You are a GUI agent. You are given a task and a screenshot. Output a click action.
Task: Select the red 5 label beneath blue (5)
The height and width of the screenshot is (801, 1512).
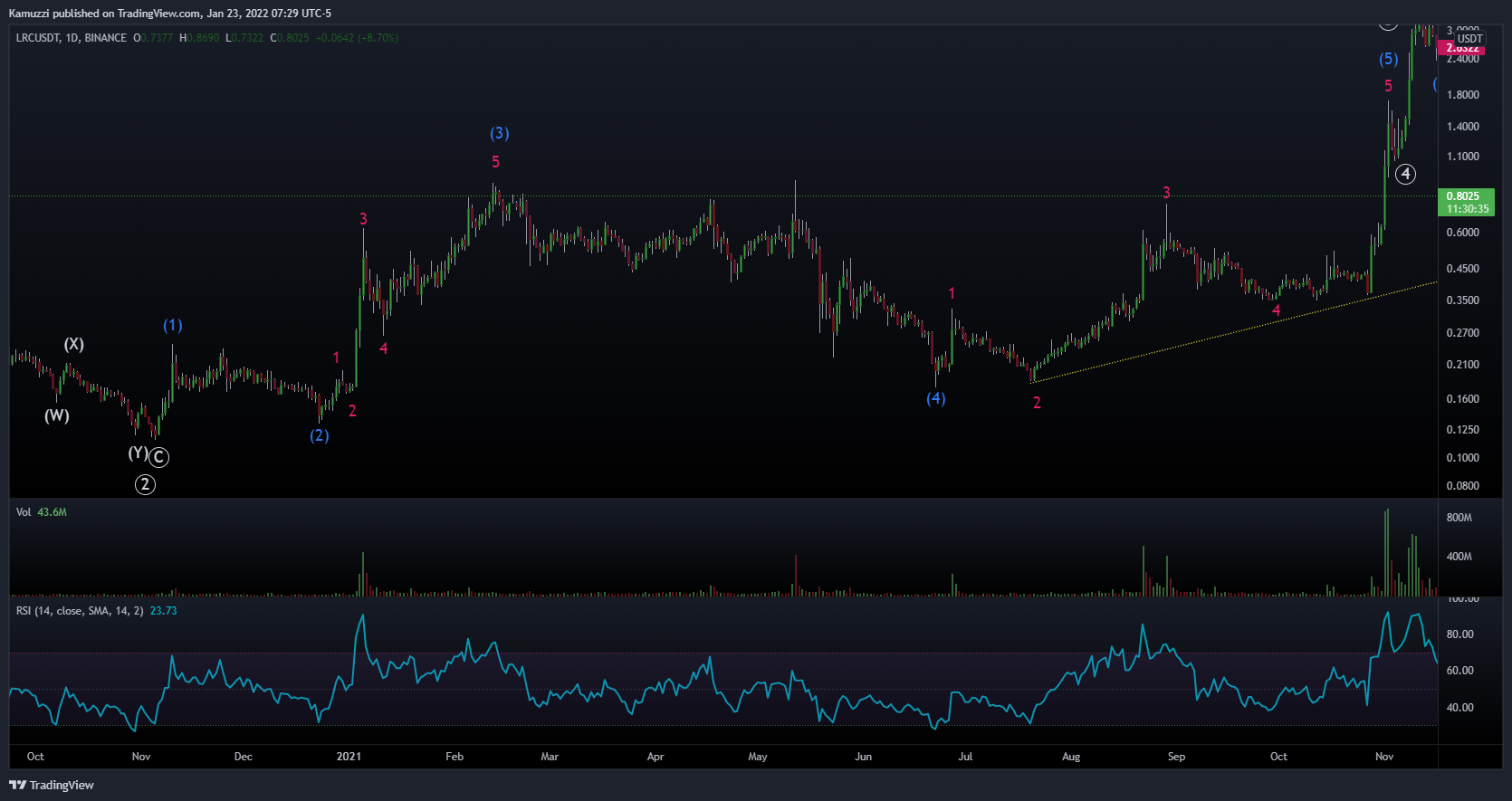coord(1388,86)
